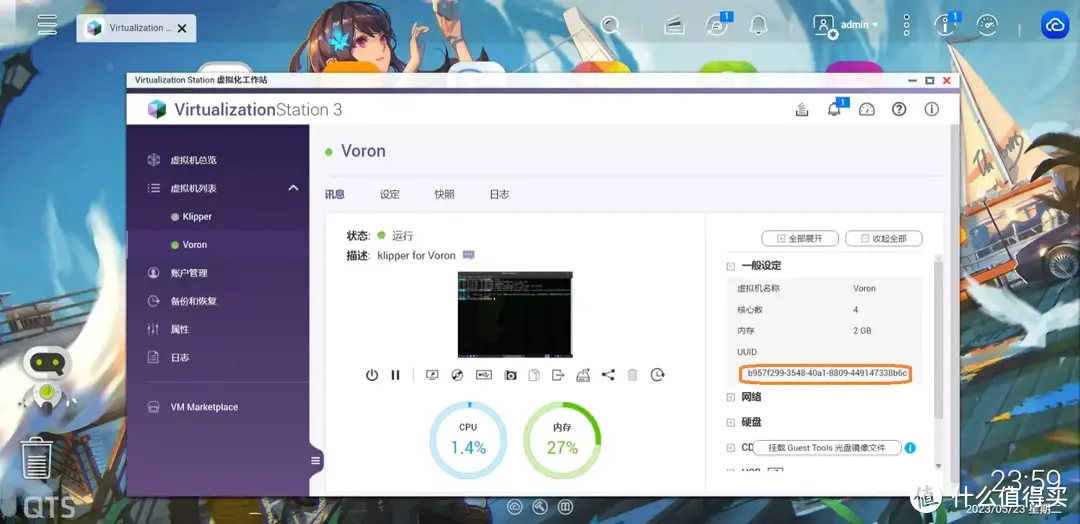Image resolution: width=1080 pixels, height=524 pixels.
Task: Click the 内存 value 2 GB
Action: click(x=862, y=331)
